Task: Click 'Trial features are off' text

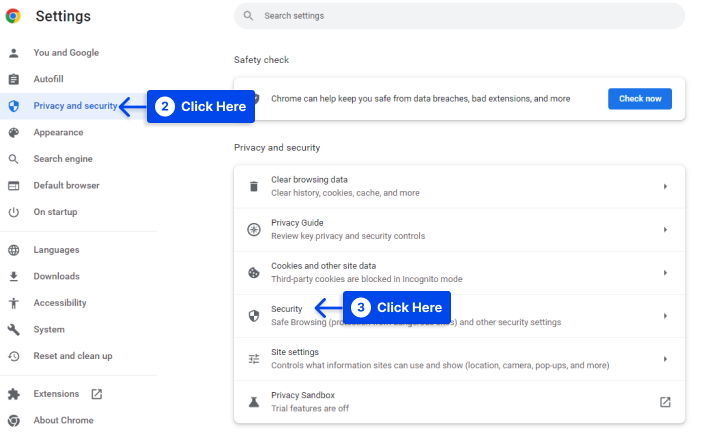Action: click(x=310, y=408)
